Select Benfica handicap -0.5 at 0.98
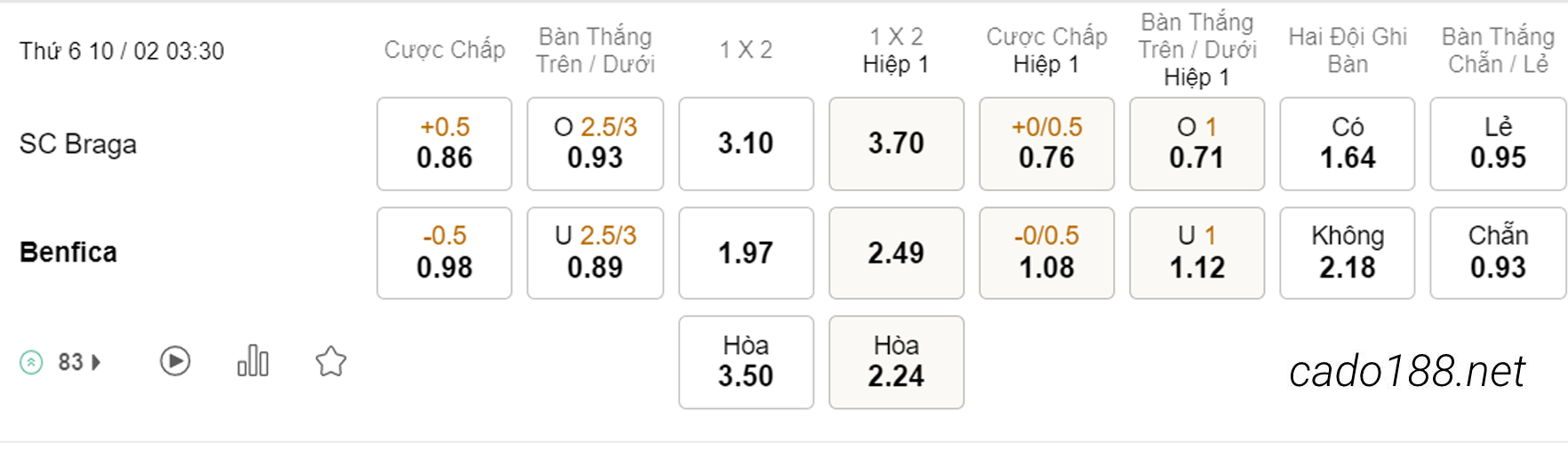Image resolution: width=1568 pixels, height=467 pixels. pos(444,253)
